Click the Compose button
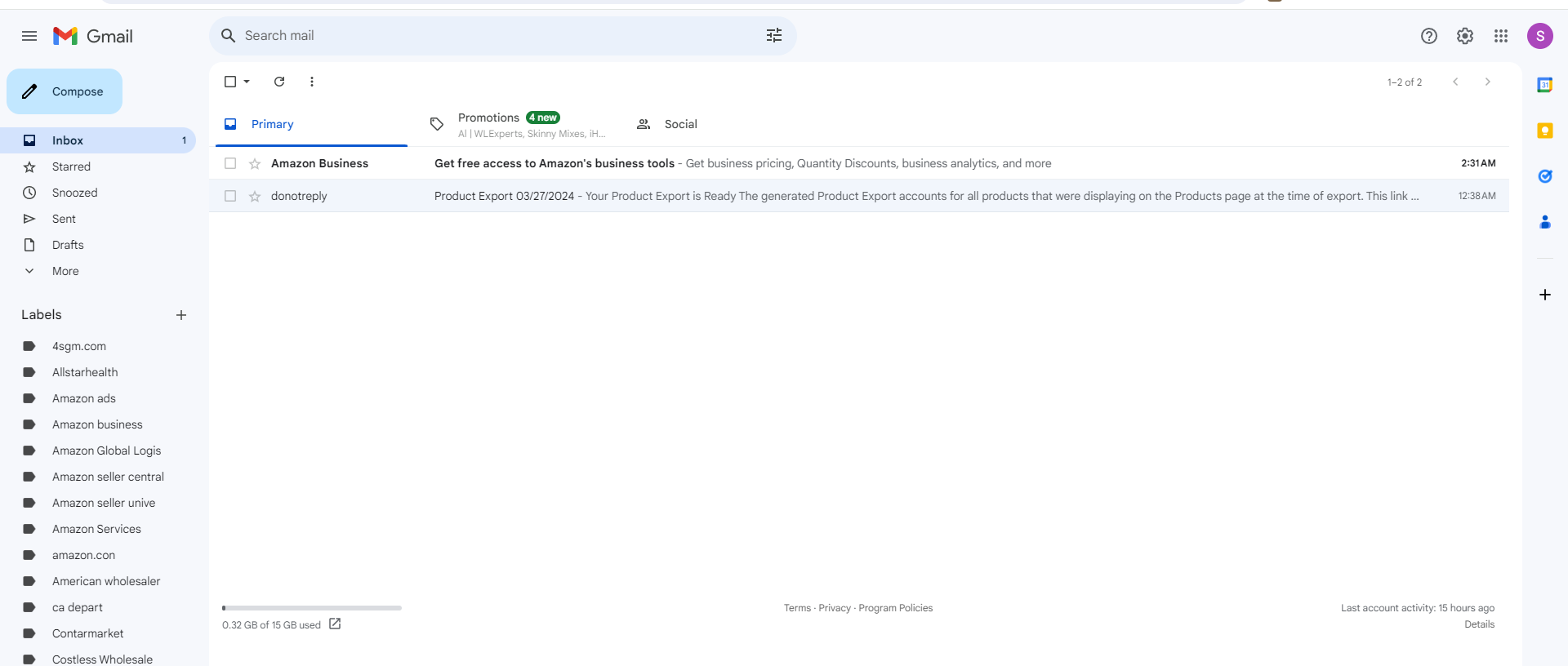The image size is (1568, 666). (65, 91)
